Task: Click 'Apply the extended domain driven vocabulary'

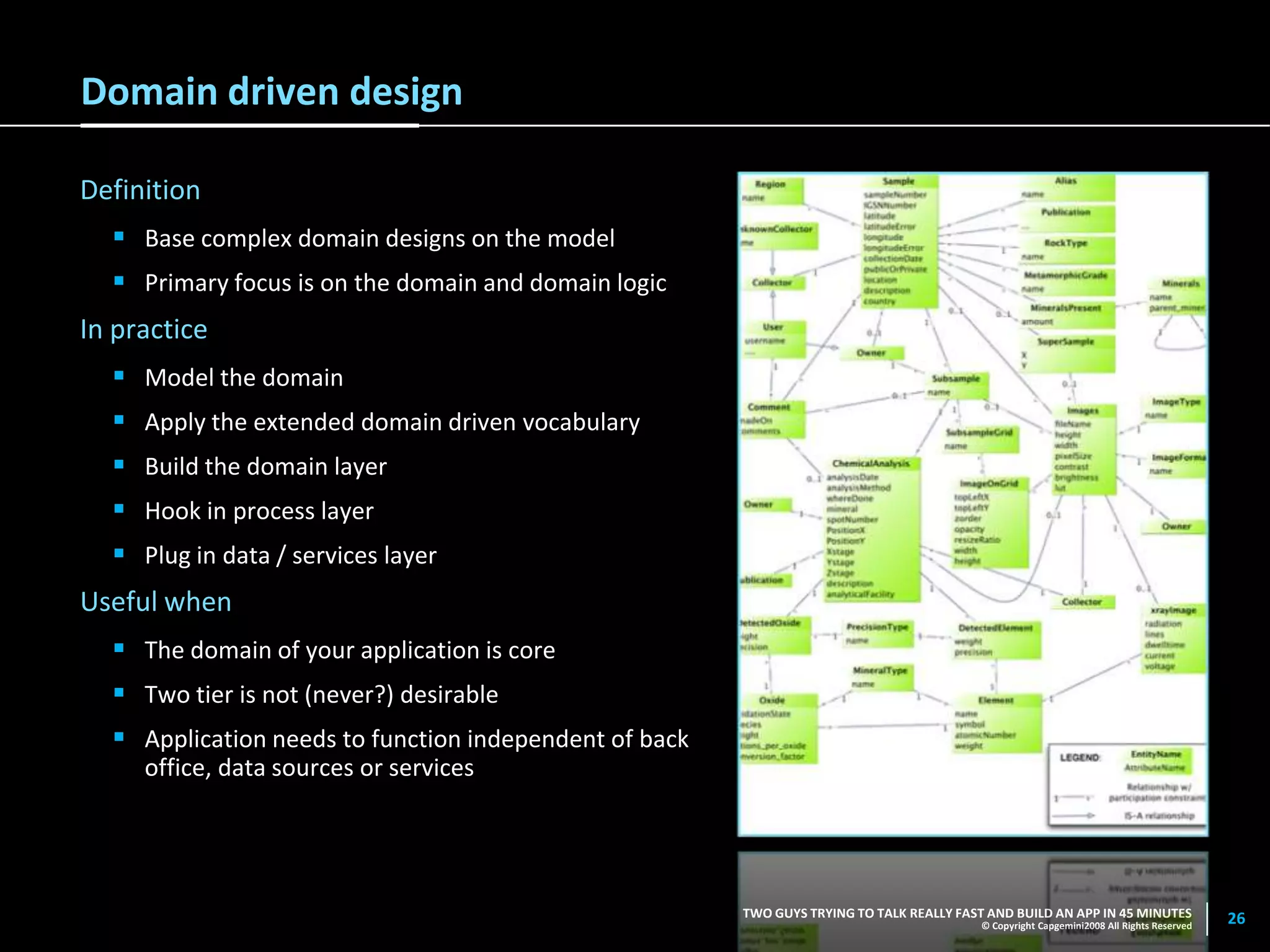Action: 392,422
